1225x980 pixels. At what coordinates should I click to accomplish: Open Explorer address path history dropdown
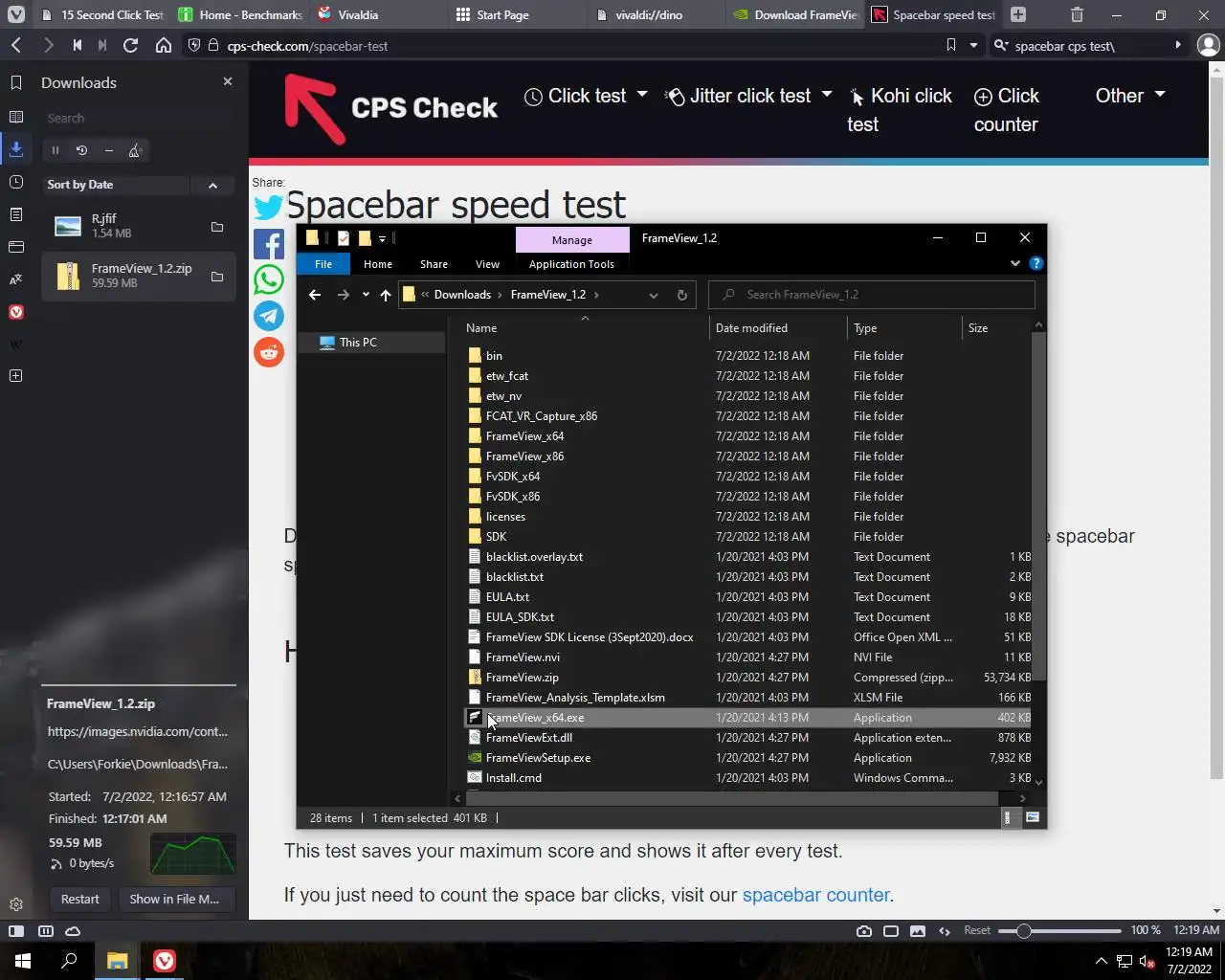(654, 295)
